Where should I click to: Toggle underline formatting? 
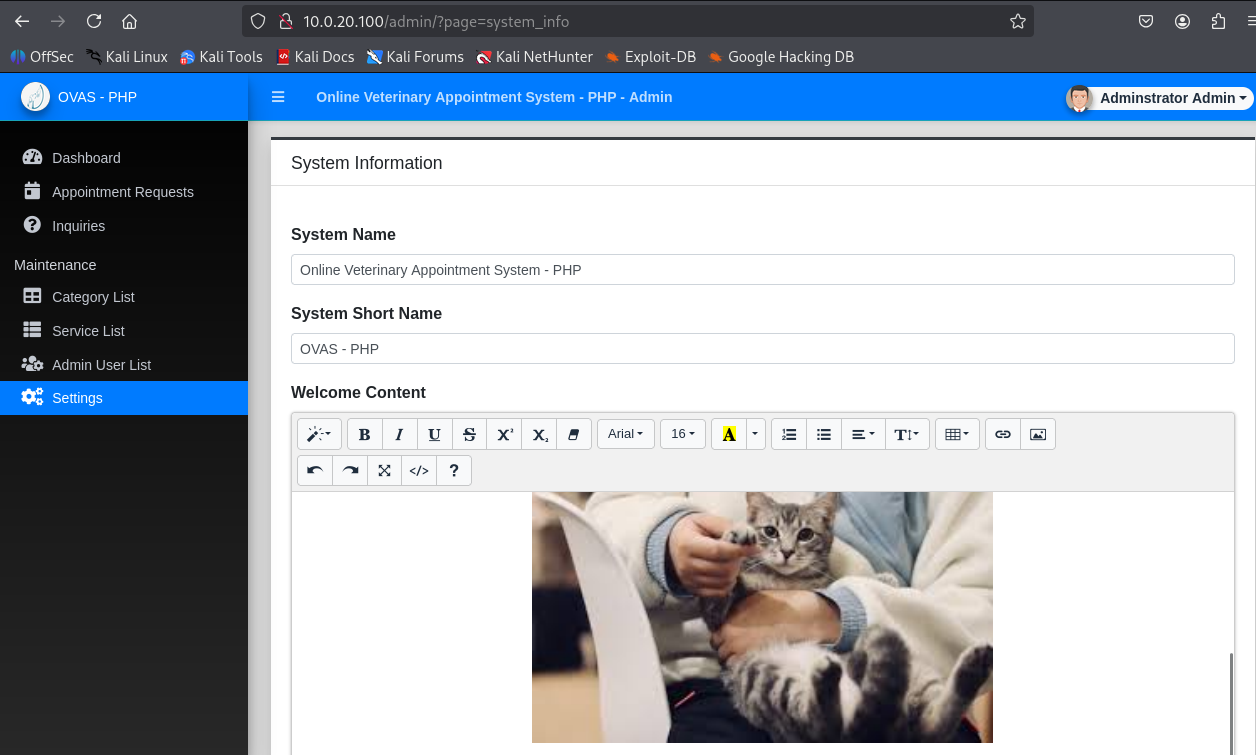(x=434, y=434)
